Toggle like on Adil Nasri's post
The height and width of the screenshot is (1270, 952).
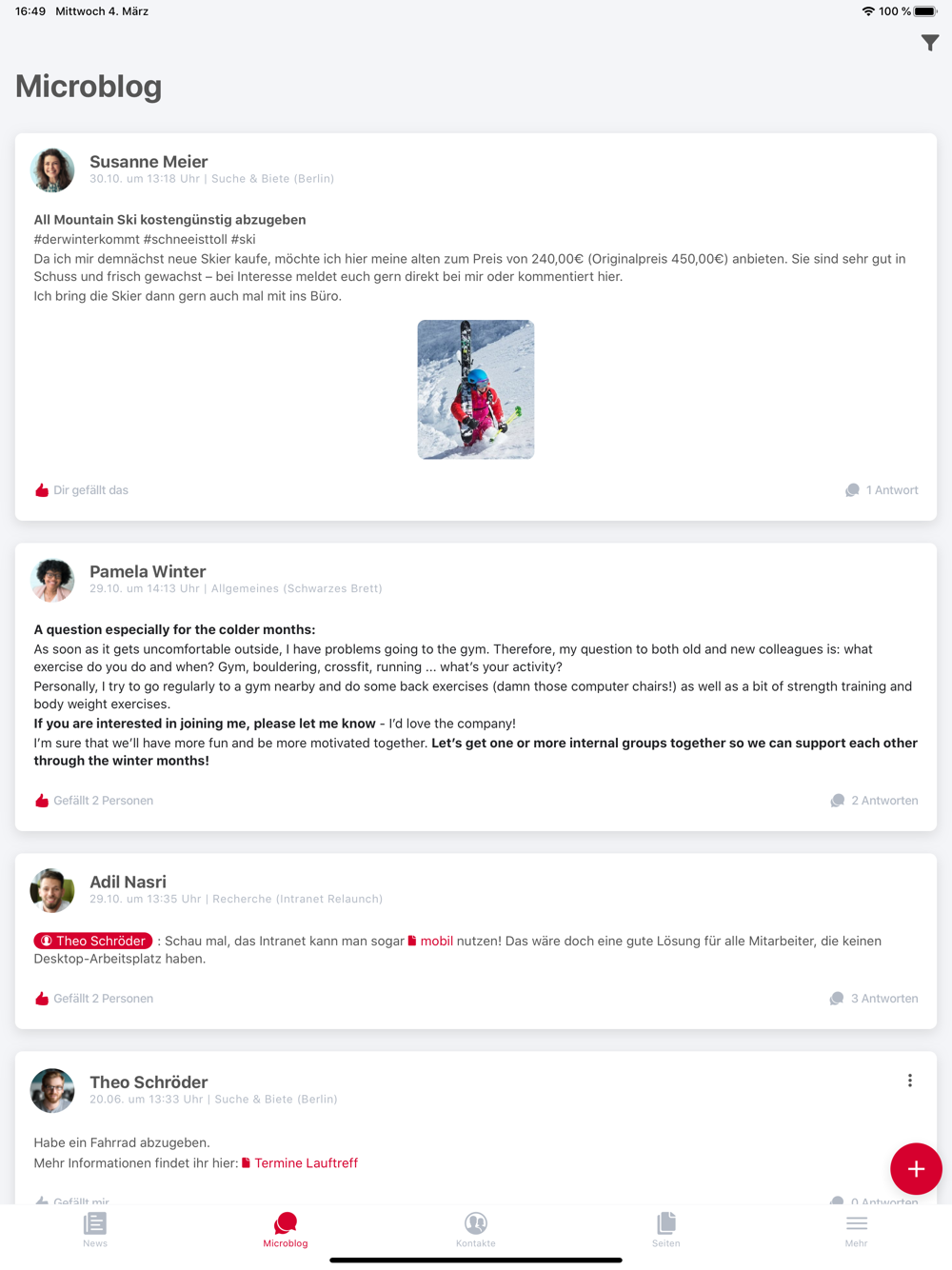[94, 999]
